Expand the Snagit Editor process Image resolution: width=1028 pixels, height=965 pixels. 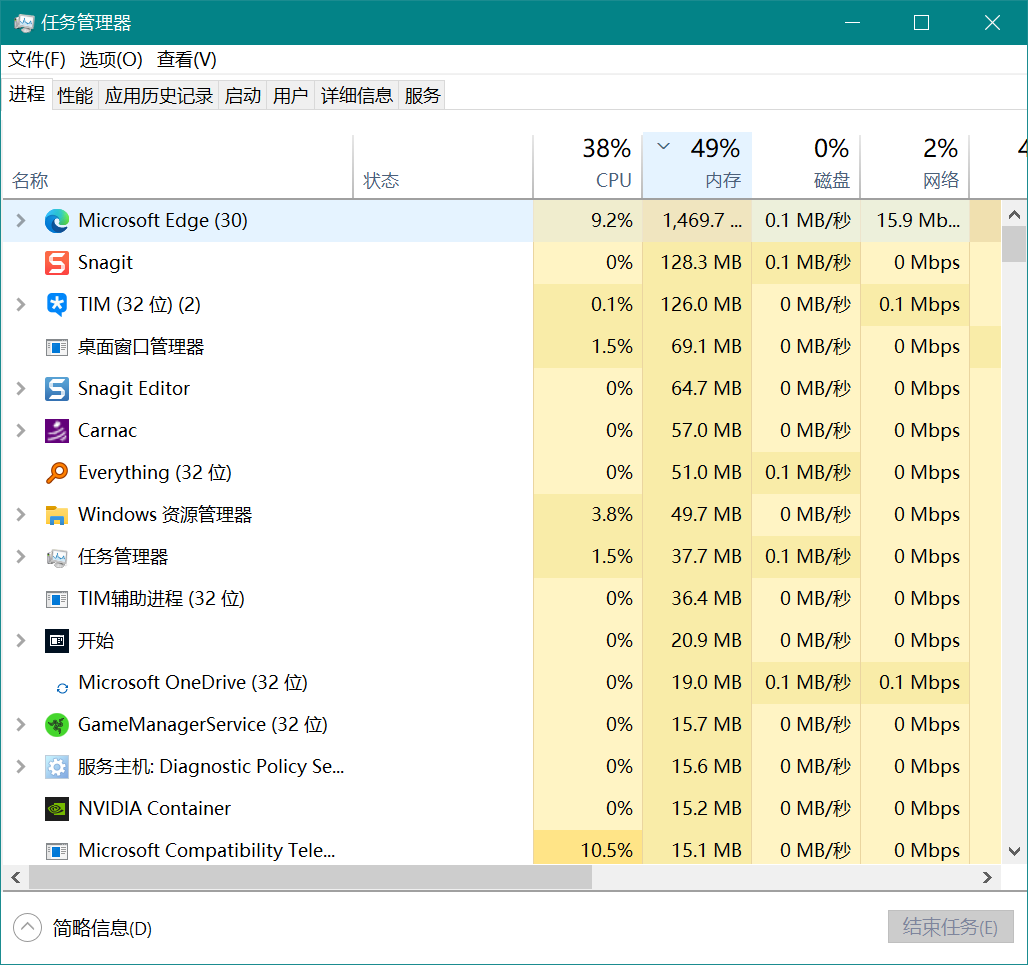(21, 389)
